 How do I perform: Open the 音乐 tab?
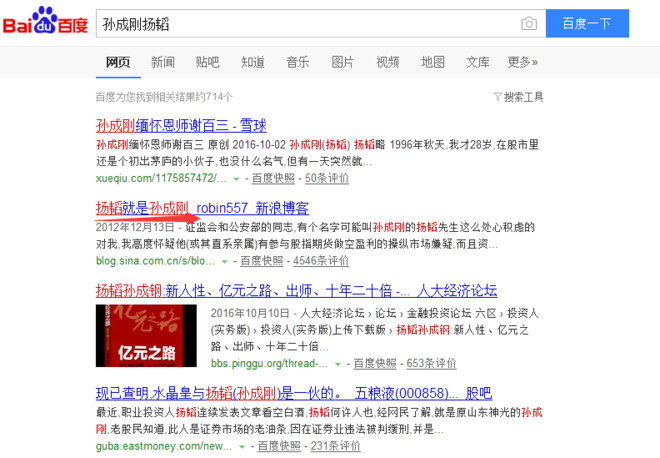[x=298, y=62]
